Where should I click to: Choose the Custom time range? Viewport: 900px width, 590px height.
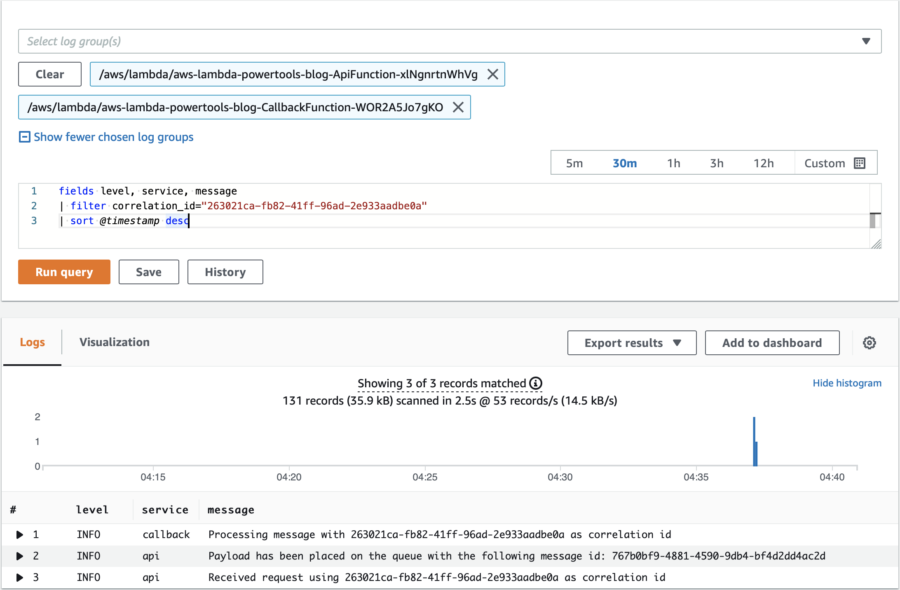click(x=835, y=163)
